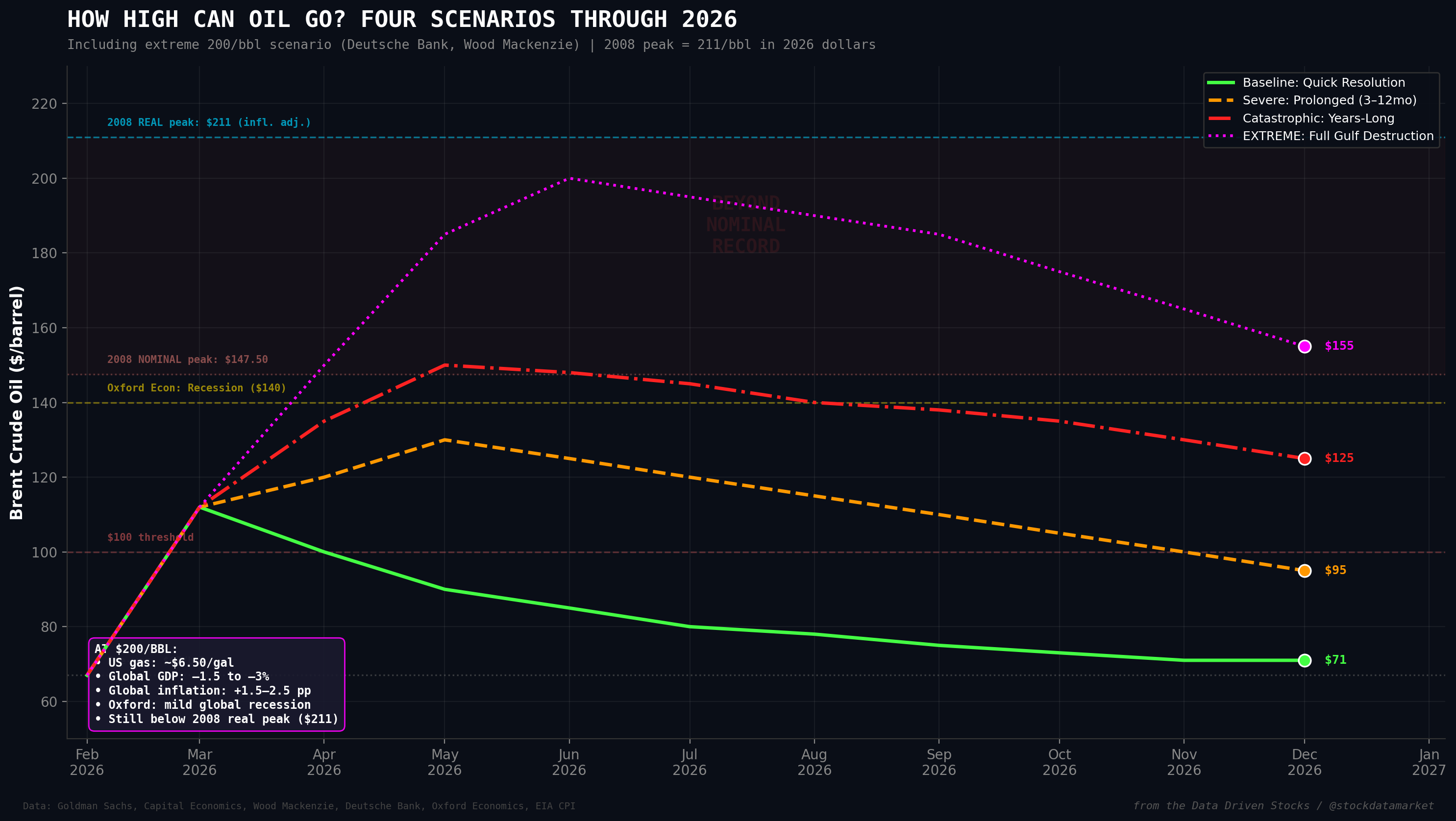Screen dimensions: 1456x821
Task: Click the 2008 NOMINAL peak $147.50 label
Action: [187, 360]
